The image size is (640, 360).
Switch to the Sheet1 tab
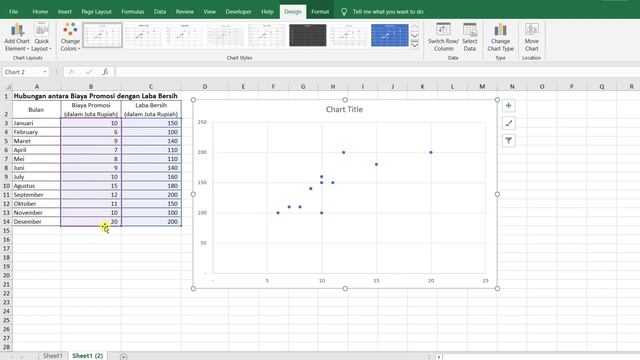click(53, 356)
